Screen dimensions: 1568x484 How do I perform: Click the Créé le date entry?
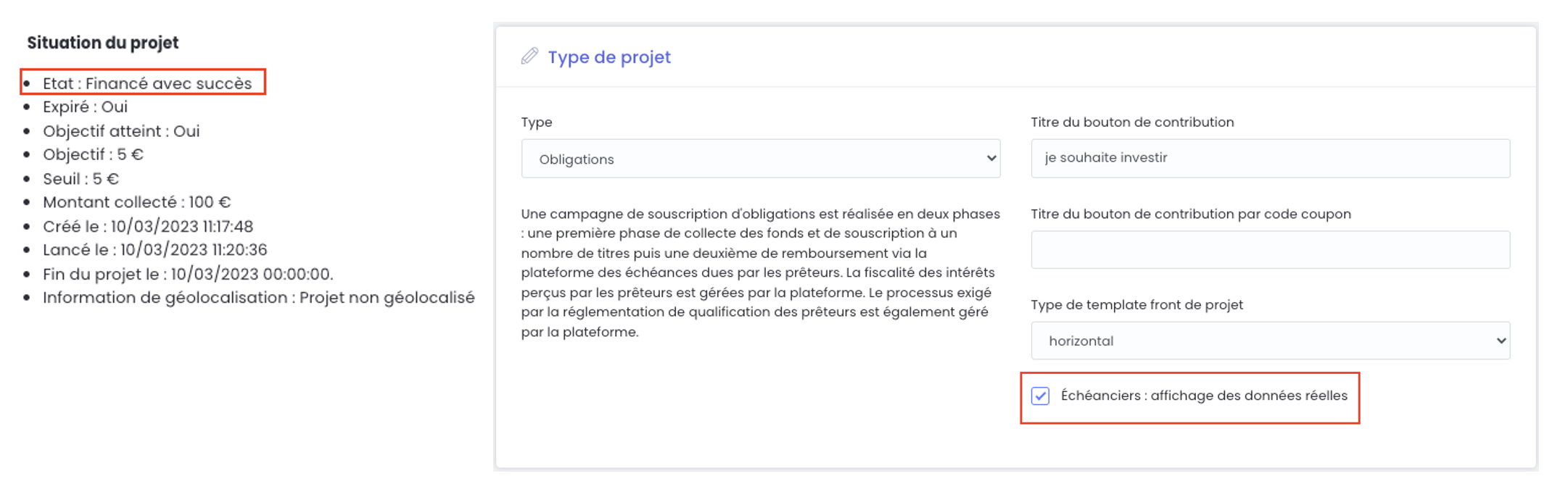click(148, 226)
